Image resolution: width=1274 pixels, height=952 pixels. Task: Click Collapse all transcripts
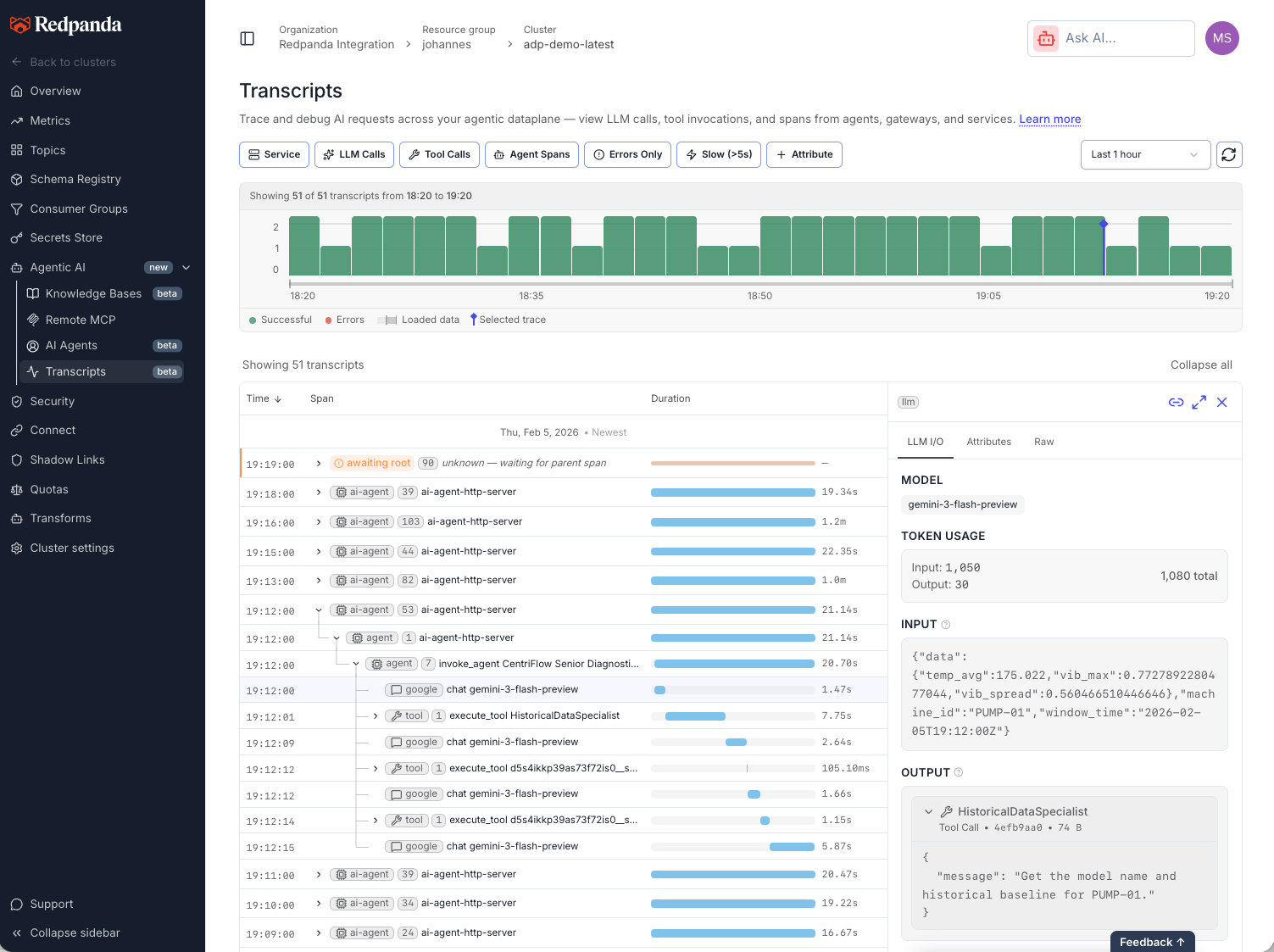[1201, 365]
